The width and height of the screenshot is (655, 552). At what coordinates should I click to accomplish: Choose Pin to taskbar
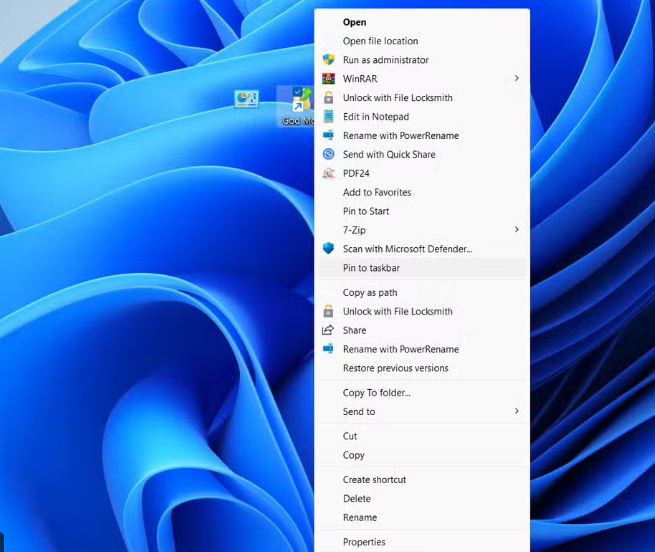(371, 268)
